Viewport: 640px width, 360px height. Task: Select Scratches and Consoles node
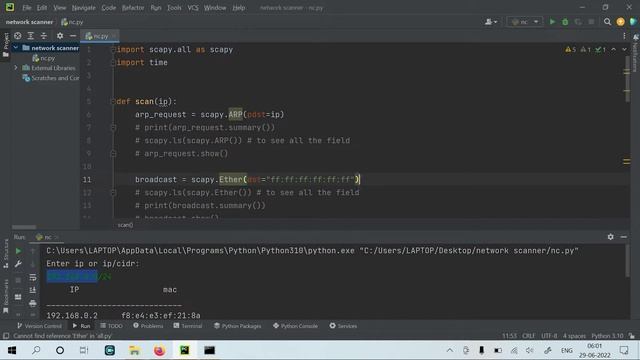coord(51,78)
